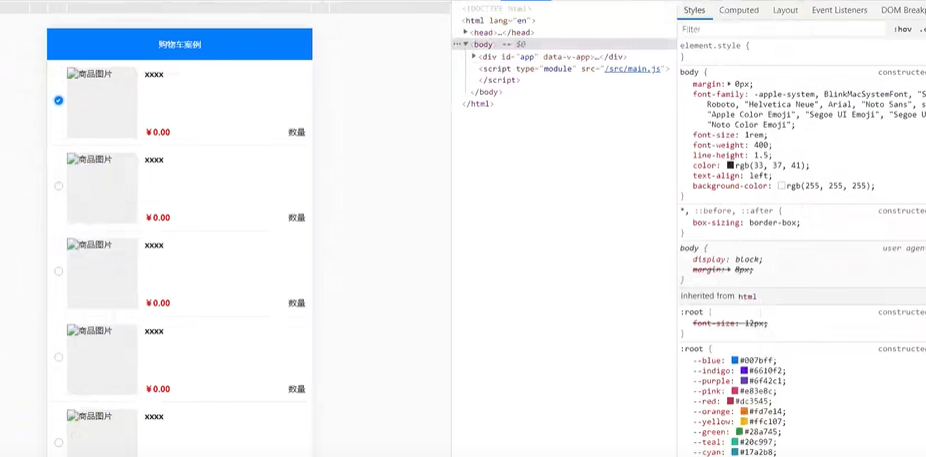Open the /src/main.js source link
The image size is (926, 457).
(x=632, y=69)
